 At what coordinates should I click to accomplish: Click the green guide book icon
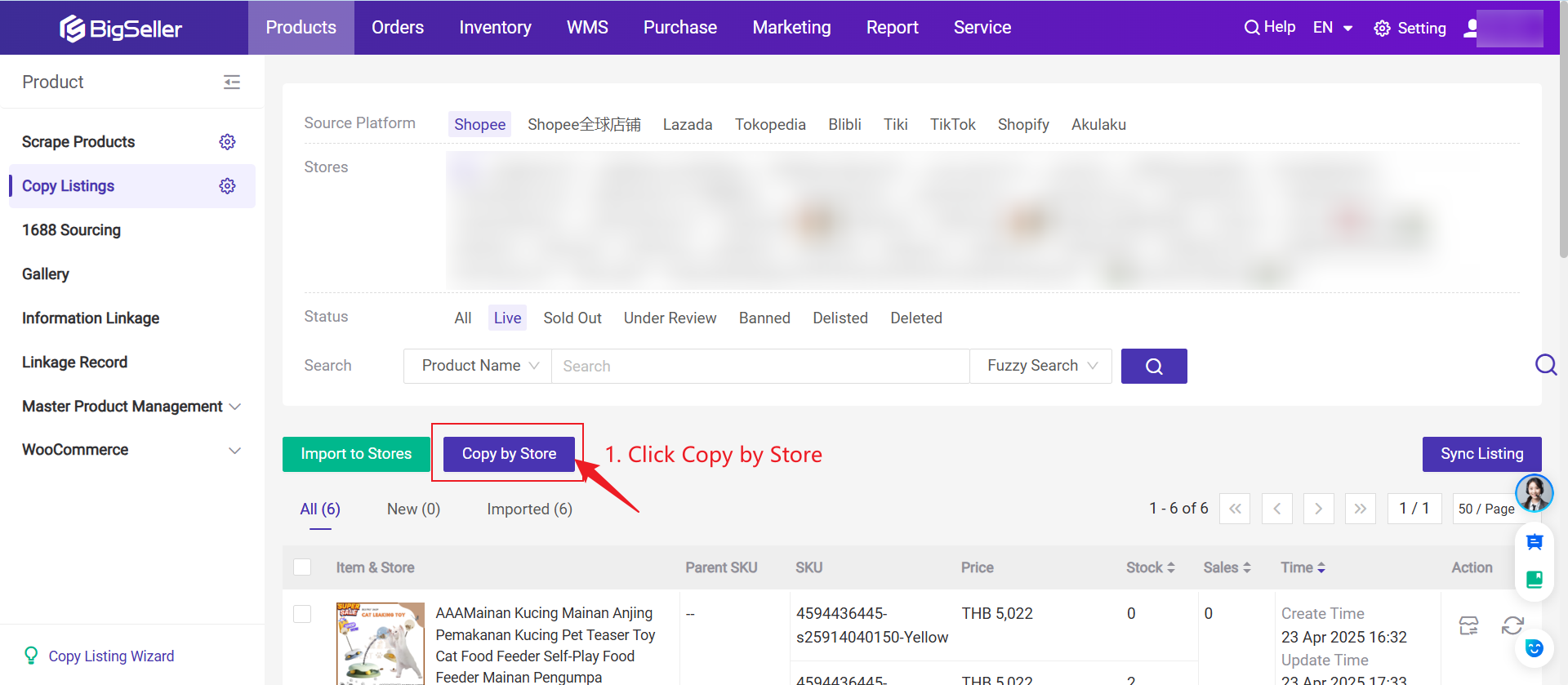1535,580
